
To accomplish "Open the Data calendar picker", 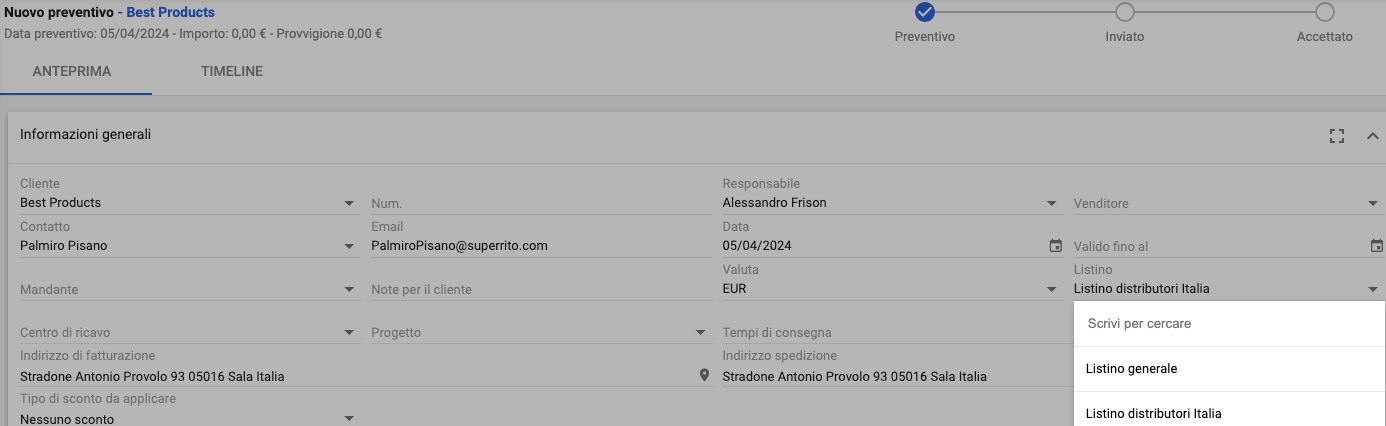I will [1055, 246].
